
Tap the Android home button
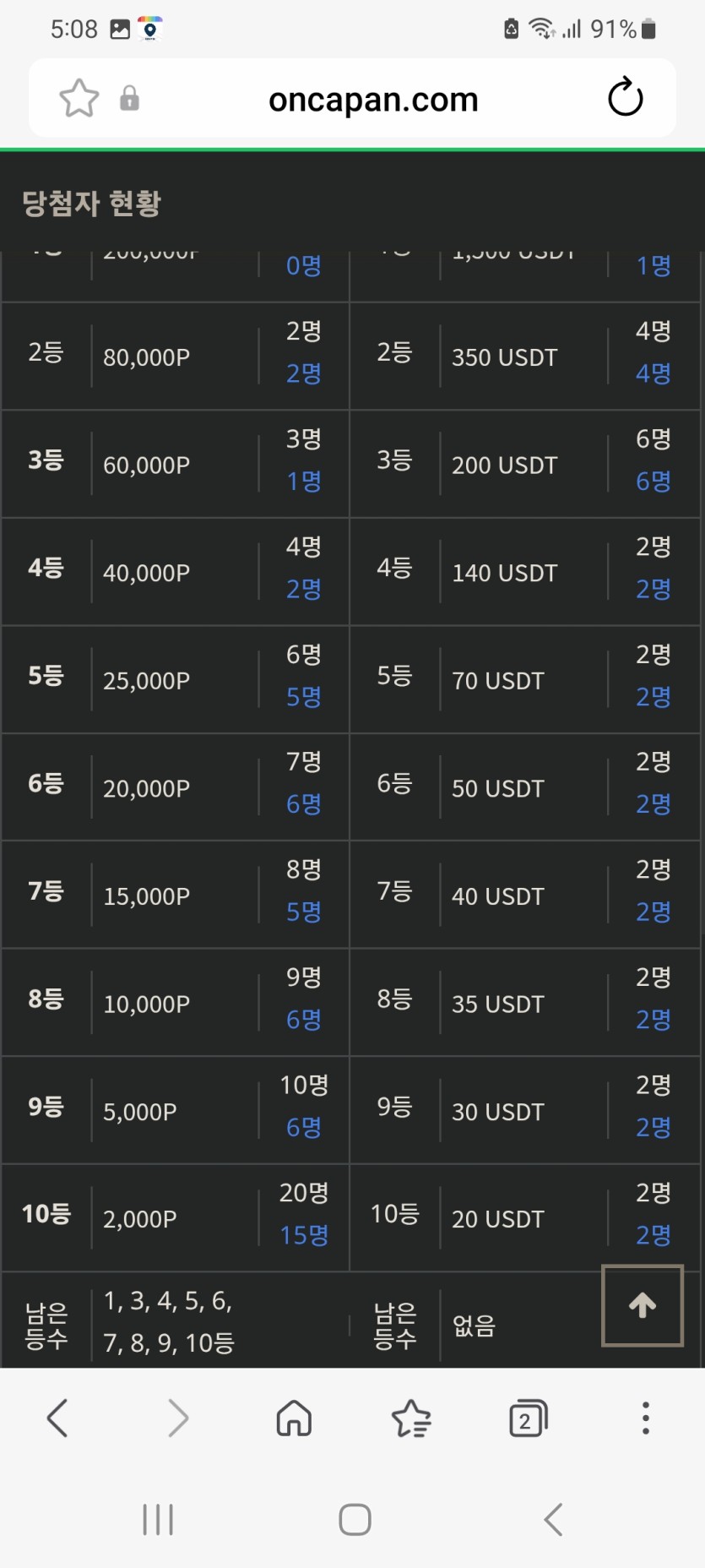pyautogui.click(x=355, y=1519)
